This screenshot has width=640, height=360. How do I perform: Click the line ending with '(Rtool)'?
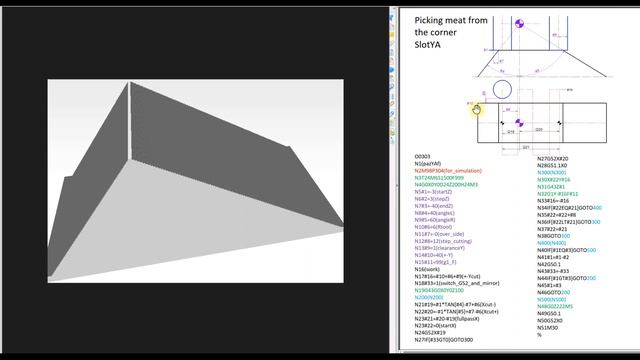[x=433, y=227]
